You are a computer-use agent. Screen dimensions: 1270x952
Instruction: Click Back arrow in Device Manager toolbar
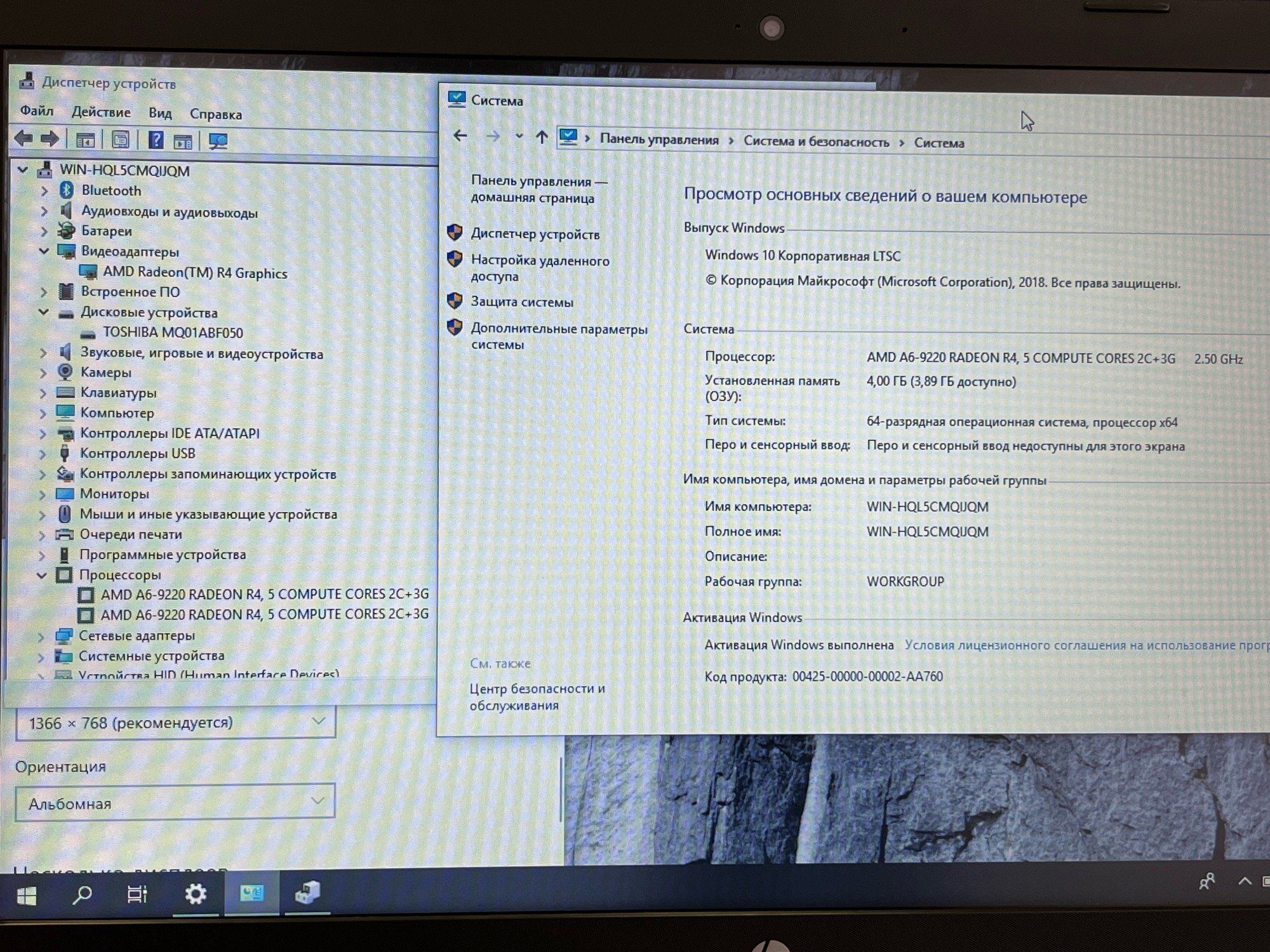23,138
